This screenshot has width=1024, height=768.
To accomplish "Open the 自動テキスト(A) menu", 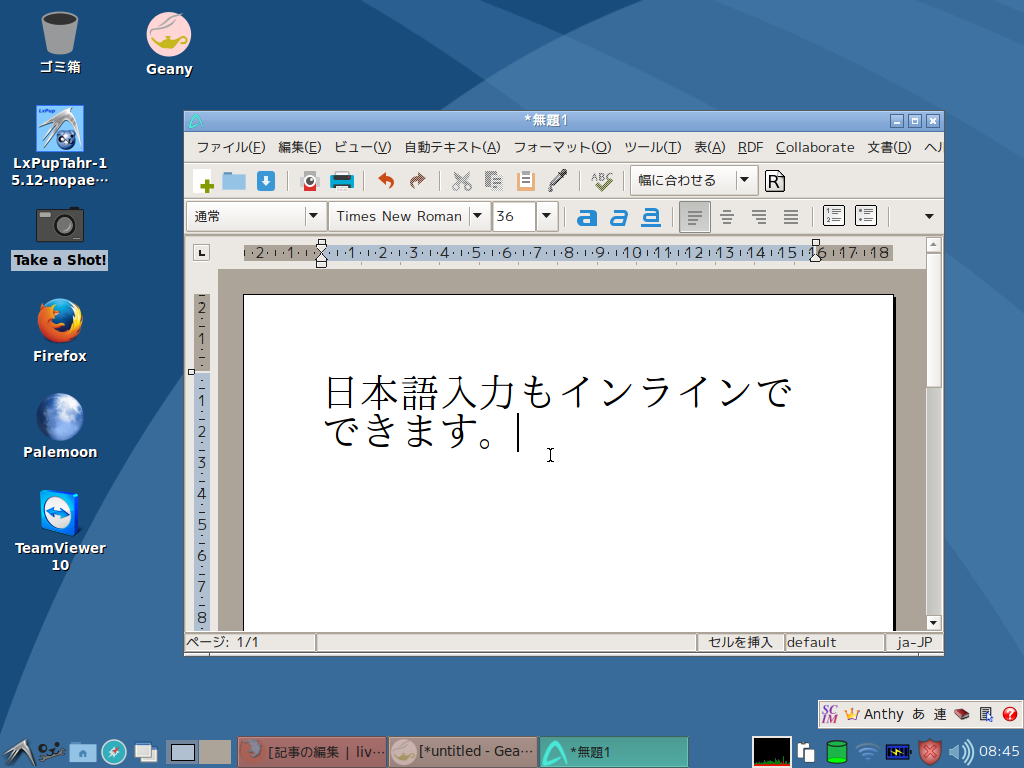I will pos(452,148).
